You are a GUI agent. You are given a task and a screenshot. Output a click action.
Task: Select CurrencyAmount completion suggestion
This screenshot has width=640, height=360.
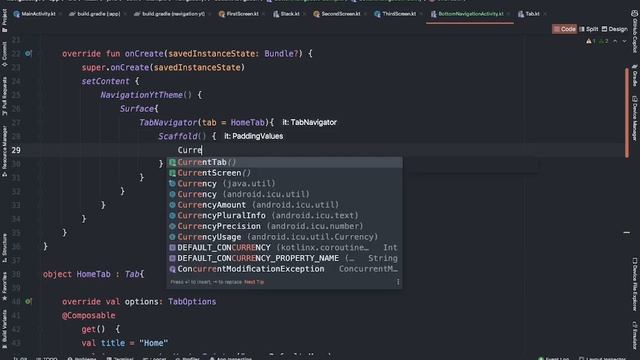pyautogui.click(x=284, y=204)
